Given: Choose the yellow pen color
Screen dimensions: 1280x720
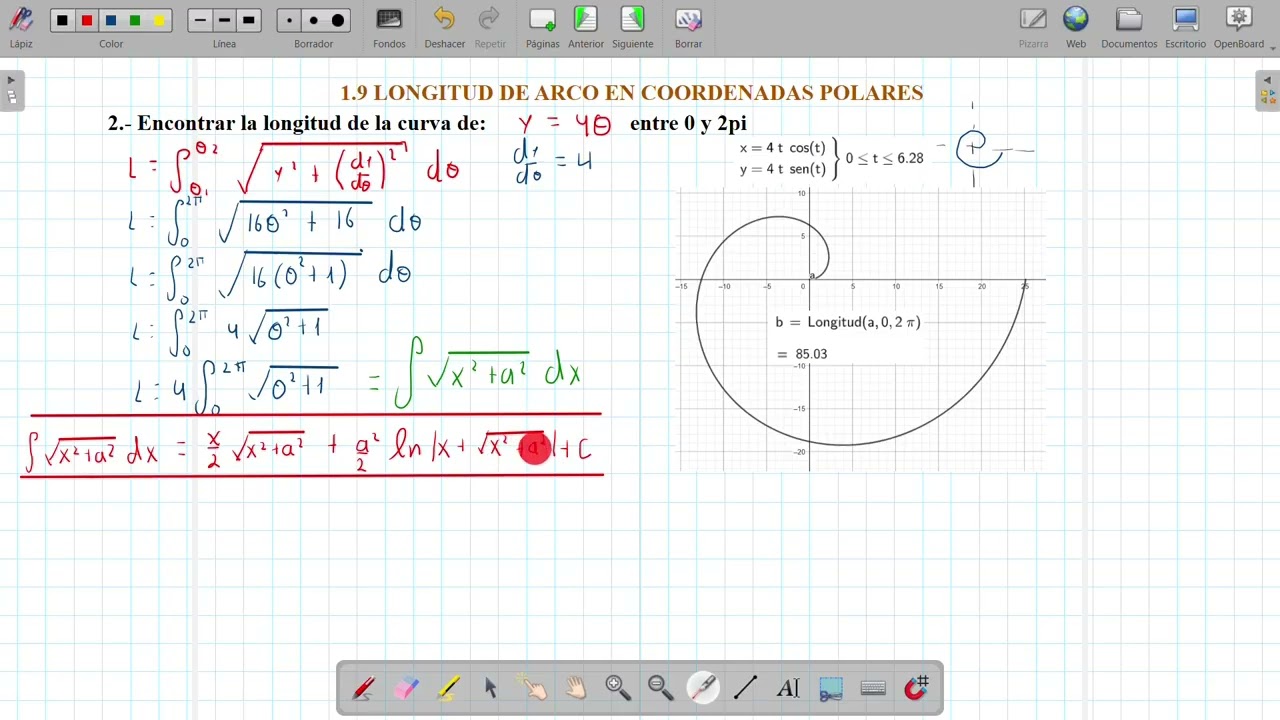Looking at the screenshot, I should 159,20.
